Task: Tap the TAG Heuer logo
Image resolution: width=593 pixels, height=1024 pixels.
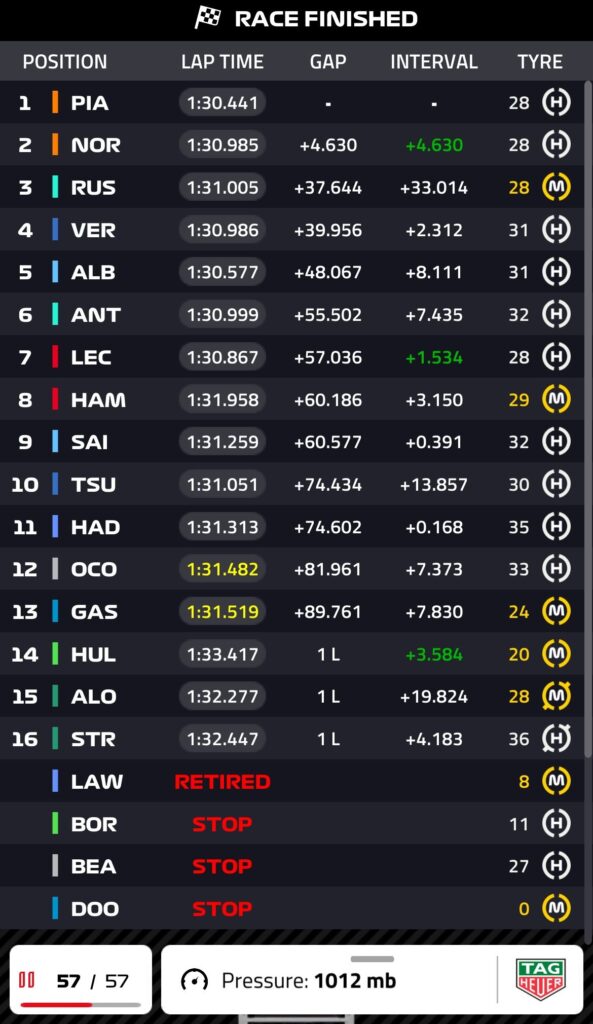Action: click(x=540, y=979)
